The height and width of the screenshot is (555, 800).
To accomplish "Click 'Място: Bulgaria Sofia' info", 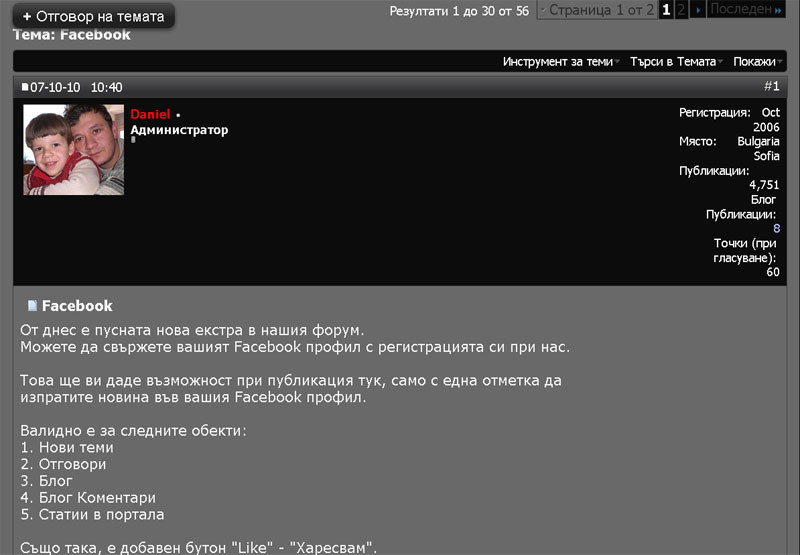I will tap(729, 148).
